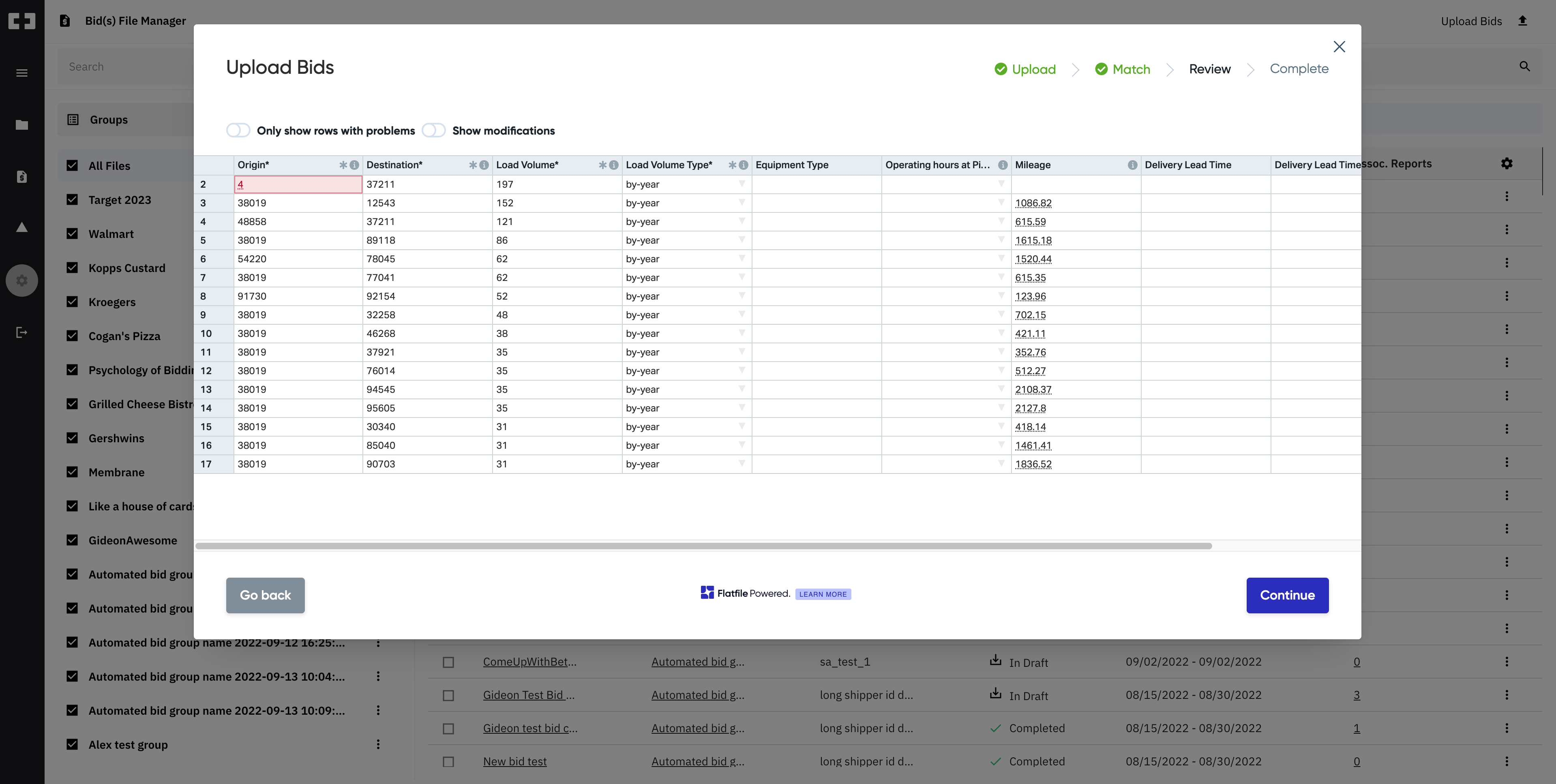1556x784 pixels.
Task: Open Load Volume Type filter on row 2
Action: pyautogui.click(x=741, y=184)
